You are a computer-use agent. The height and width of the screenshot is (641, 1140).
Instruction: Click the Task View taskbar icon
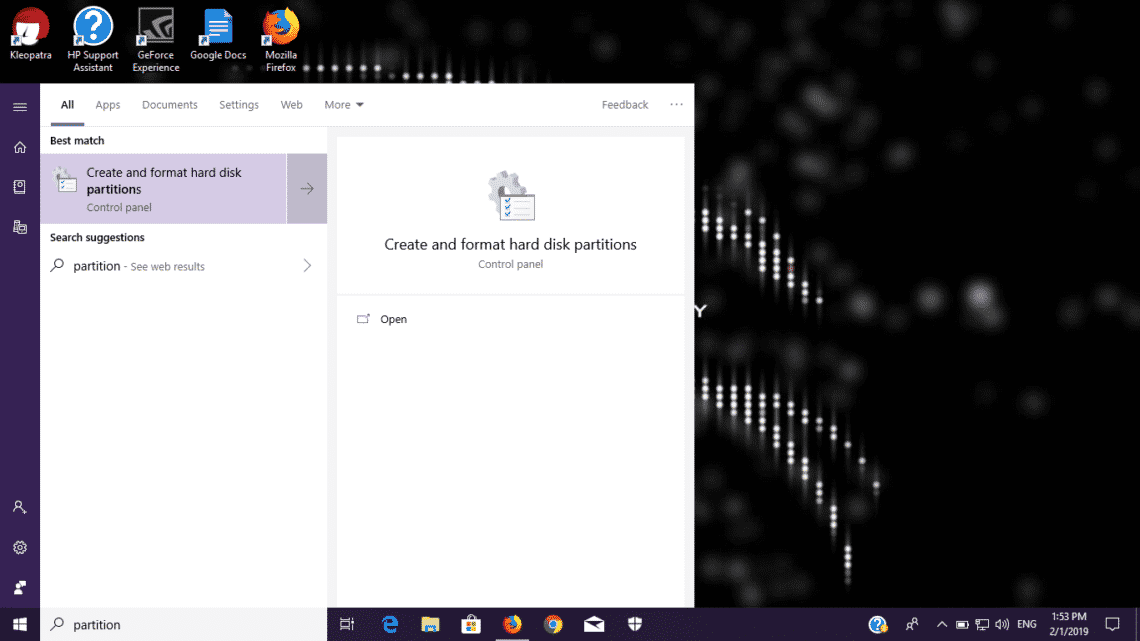coord(347,624)
